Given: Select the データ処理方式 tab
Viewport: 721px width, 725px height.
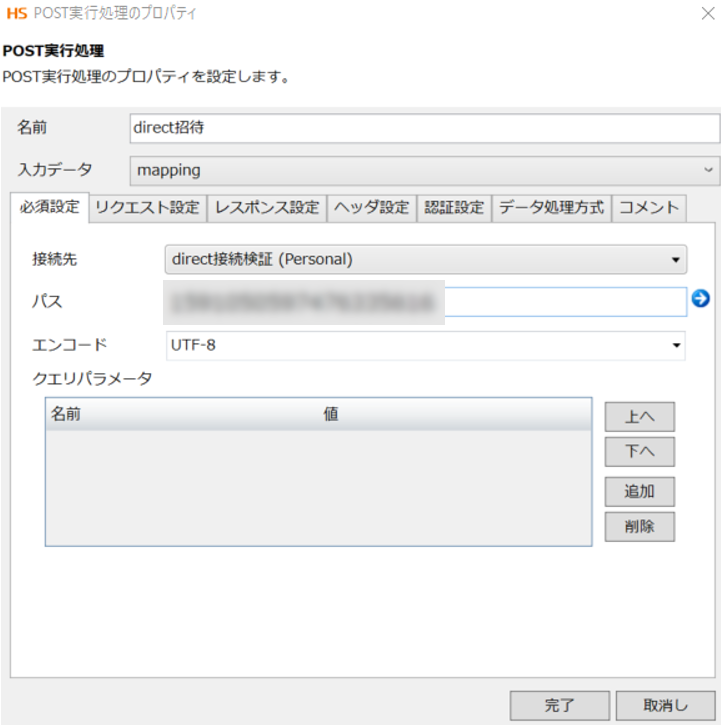Looking at the screenshot, I should [x=551, y=208].
